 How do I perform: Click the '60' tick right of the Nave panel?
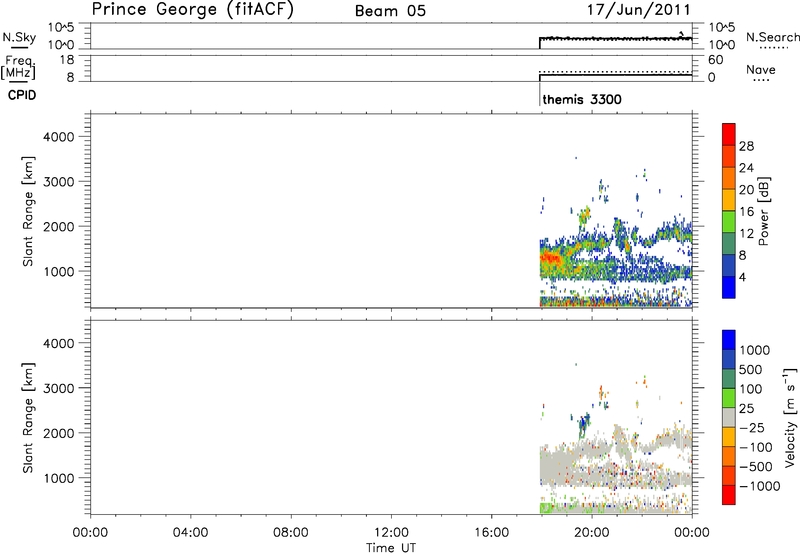tap(715, 60)
